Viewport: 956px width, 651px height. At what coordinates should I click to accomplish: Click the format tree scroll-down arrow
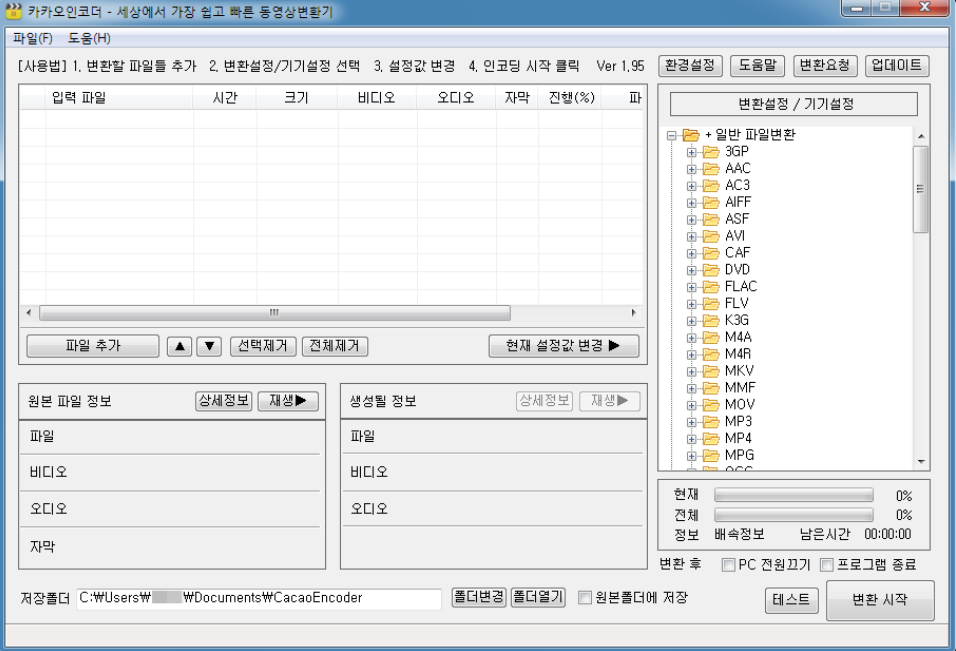921,462
